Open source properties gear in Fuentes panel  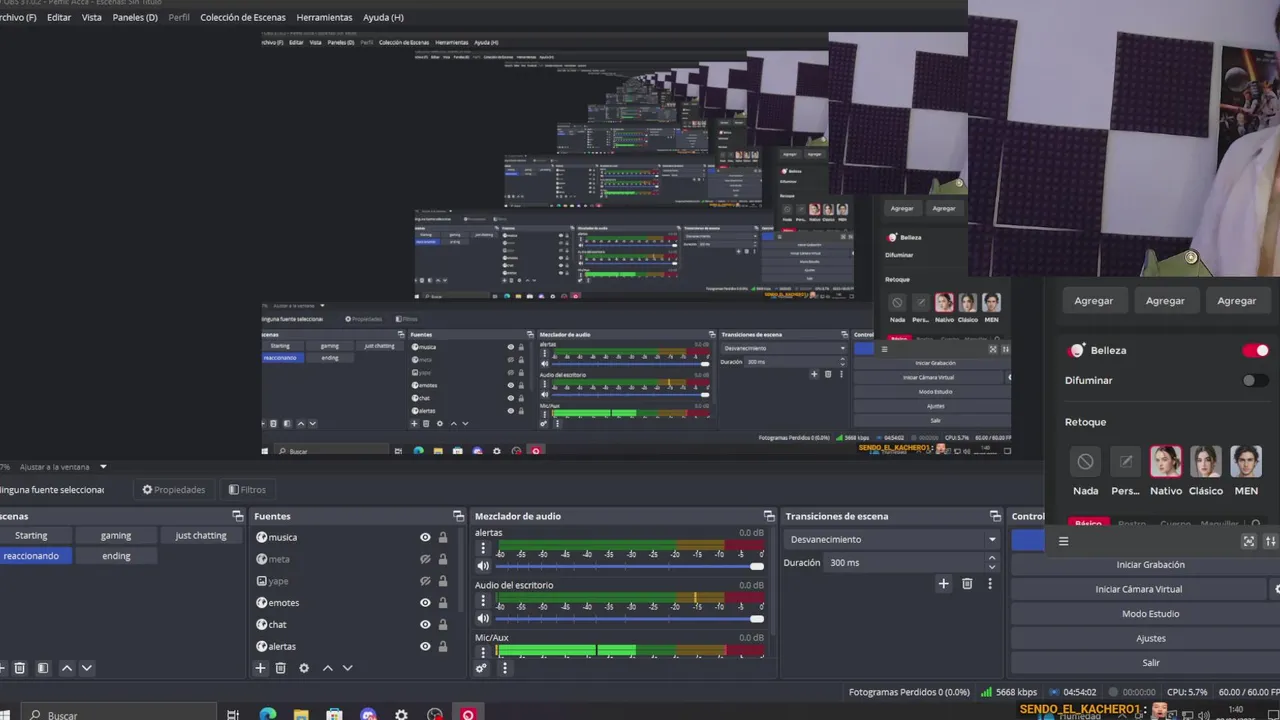304,668
